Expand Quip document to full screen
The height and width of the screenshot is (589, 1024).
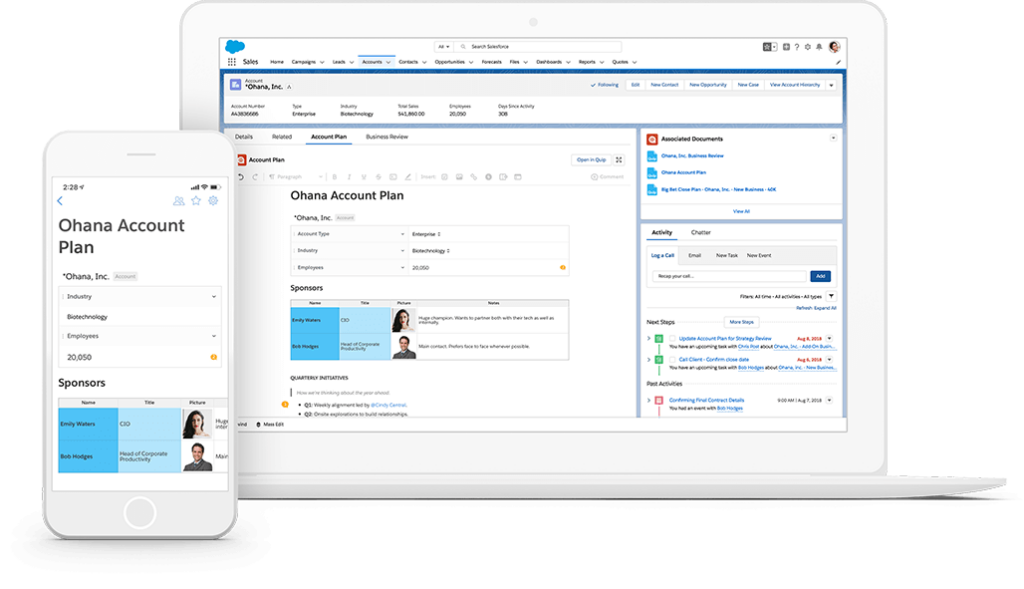pos(619,160)
